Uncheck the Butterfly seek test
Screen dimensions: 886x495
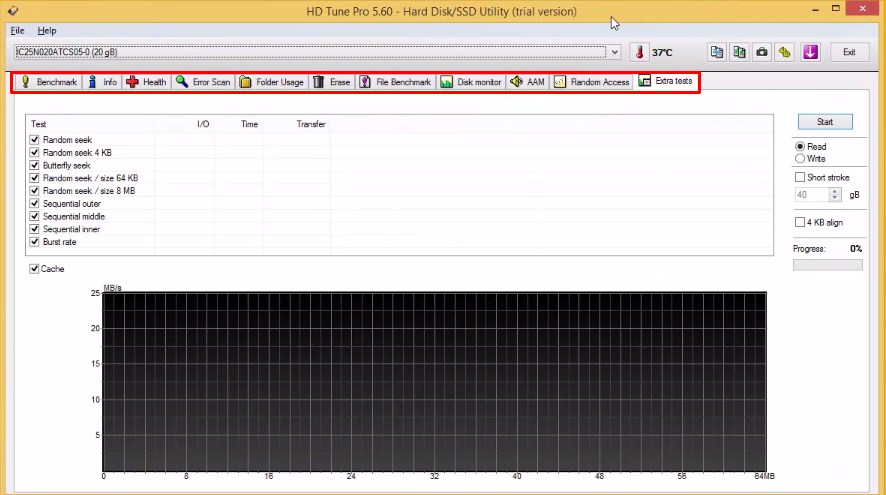(x=34, y=166)
